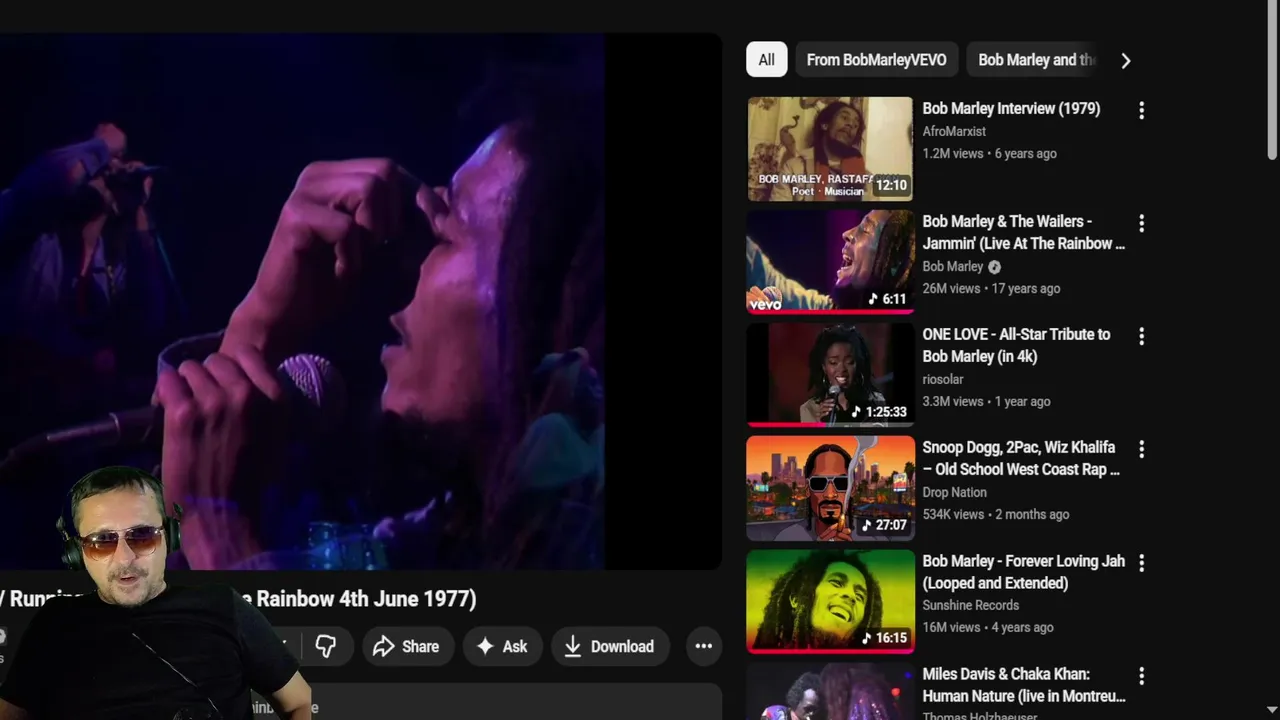Open title 'Miles Davis & Chaka Khan: Human Nature'
Image resolution: width=1280 pixels, height=720 pixels.
[x=1023, y=685]
